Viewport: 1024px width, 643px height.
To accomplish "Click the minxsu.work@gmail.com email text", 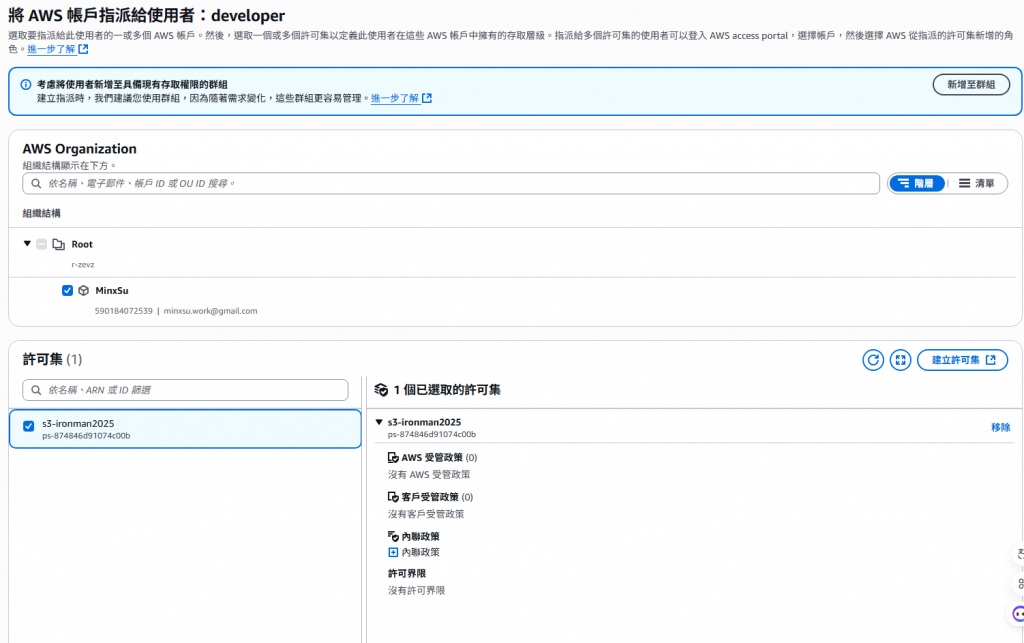I will click(x=210, y=311).
